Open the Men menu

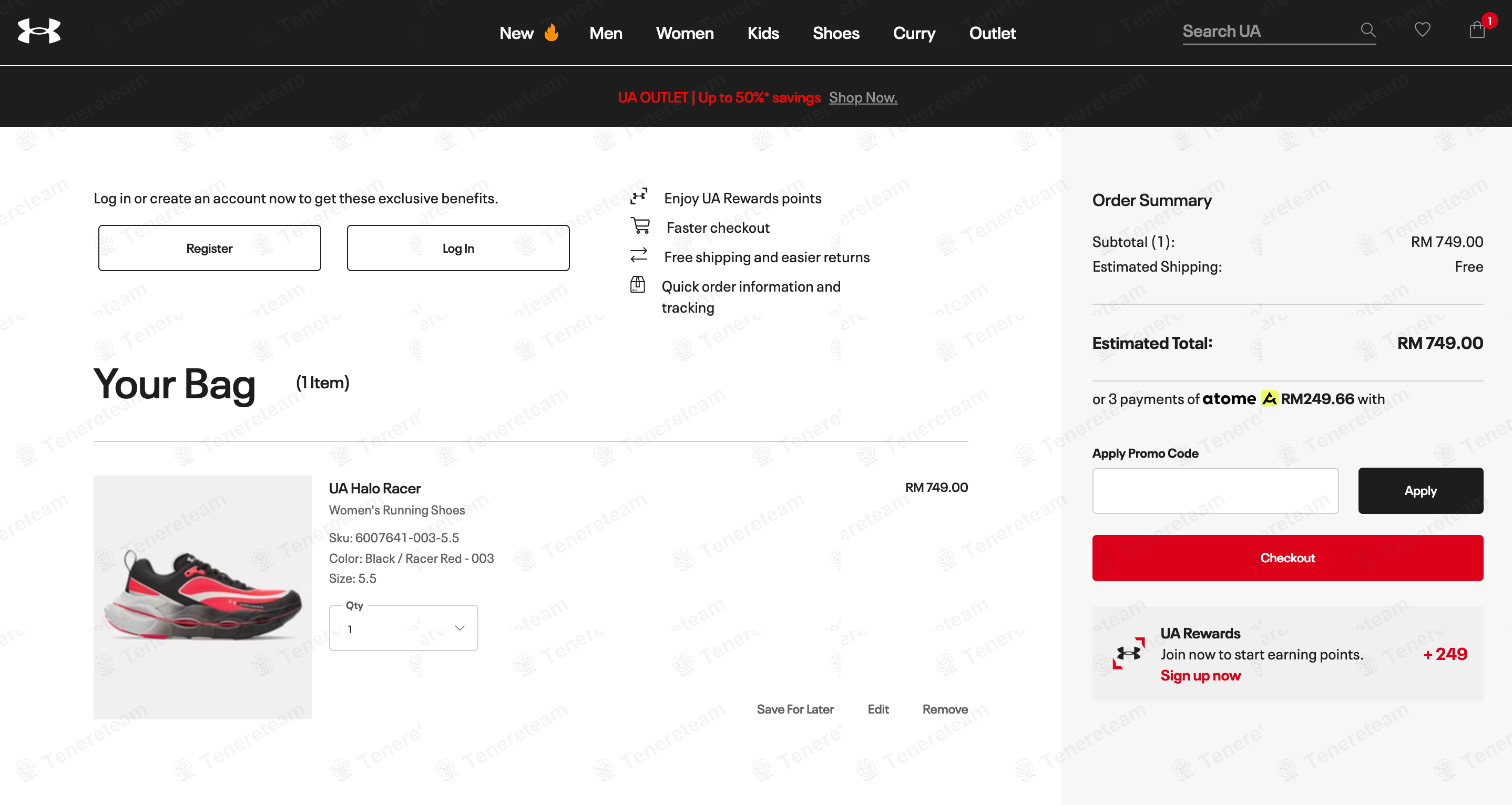point(606,33)
